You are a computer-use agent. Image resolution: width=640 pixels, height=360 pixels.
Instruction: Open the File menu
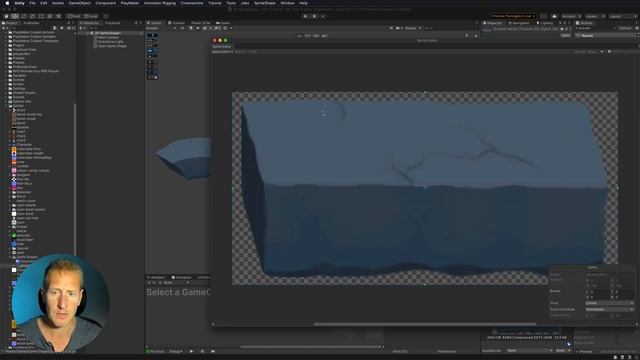click(x=32, y=3)
